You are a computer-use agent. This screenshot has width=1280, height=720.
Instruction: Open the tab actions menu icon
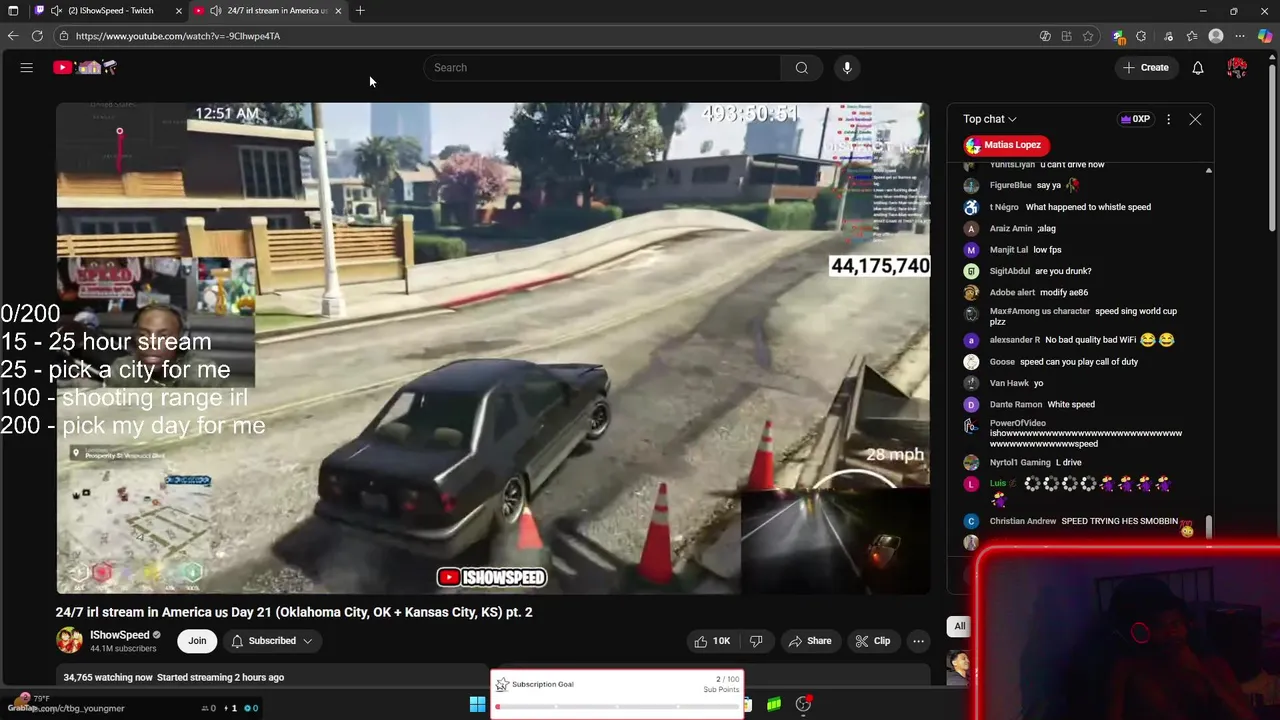[13, 11]
